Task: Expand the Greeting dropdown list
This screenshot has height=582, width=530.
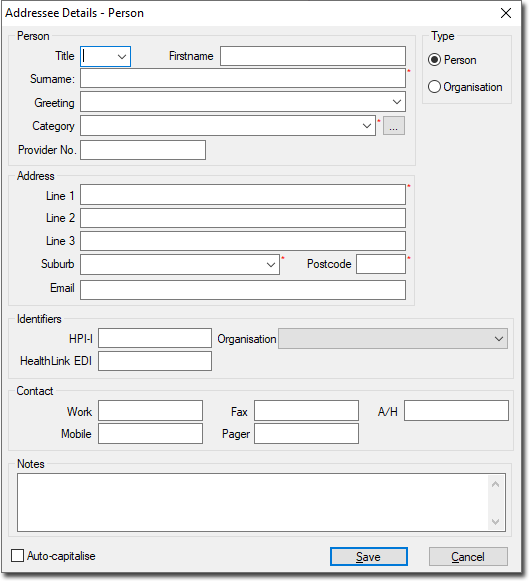Action: (x=397, y=102)
